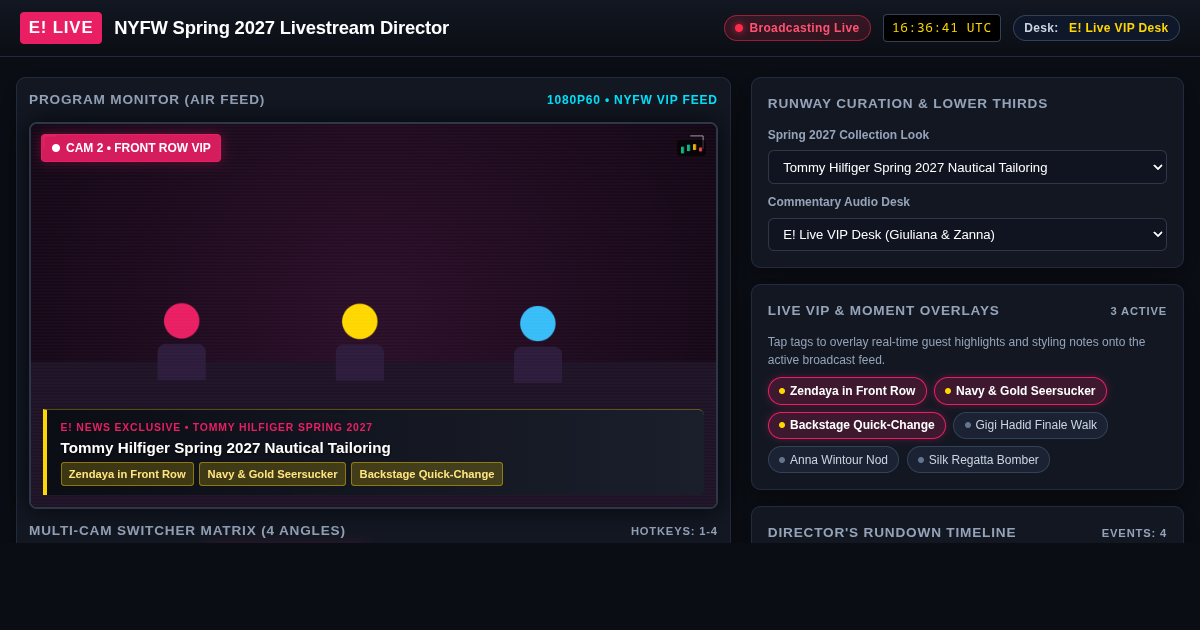Open the Commentary Audio Desk dropdown
The width and height of the screenshot is (1200, 630).
[x=967, y=234]
